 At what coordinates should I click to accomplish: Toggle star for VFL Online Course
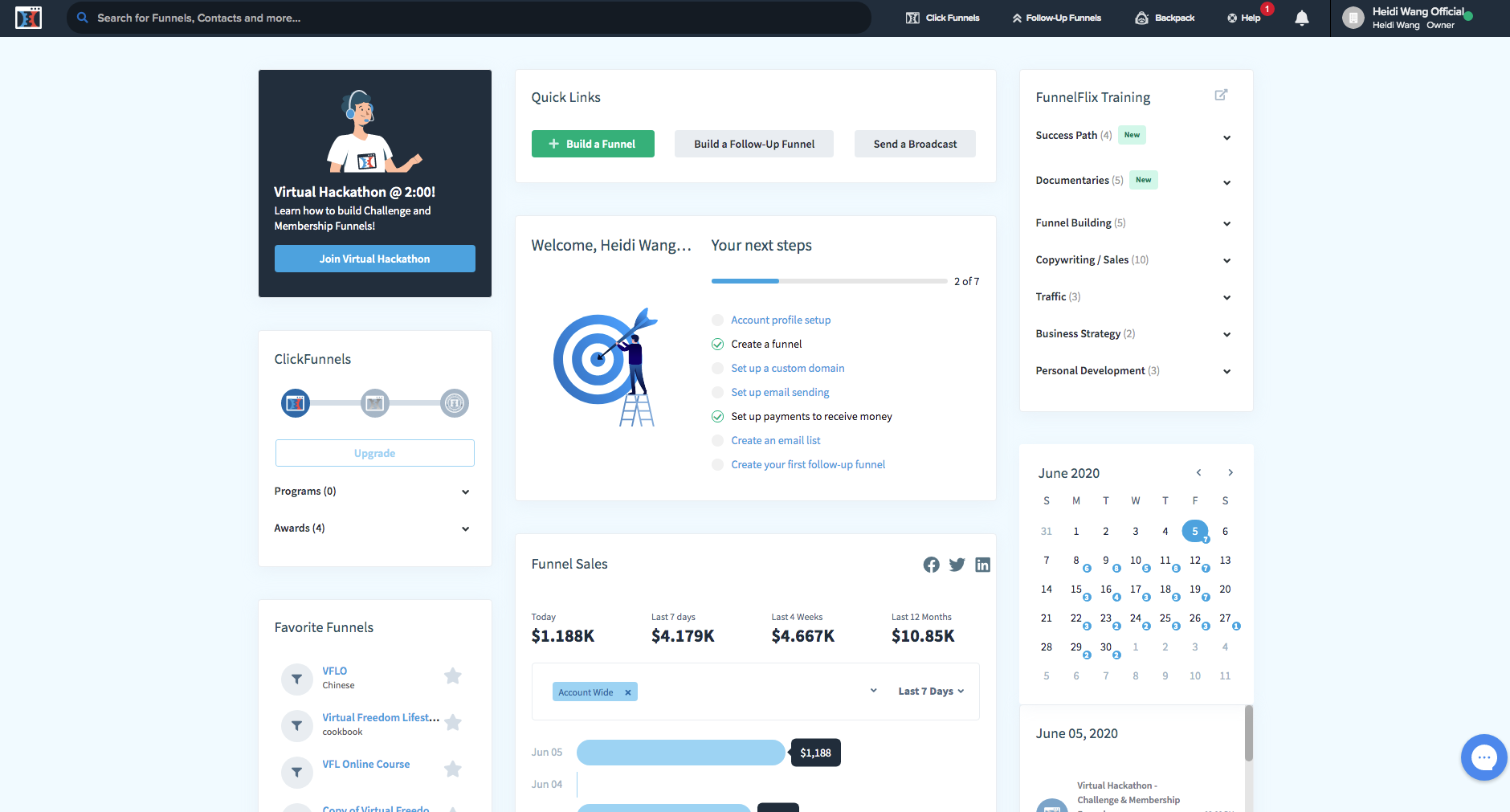coord(453,769)
